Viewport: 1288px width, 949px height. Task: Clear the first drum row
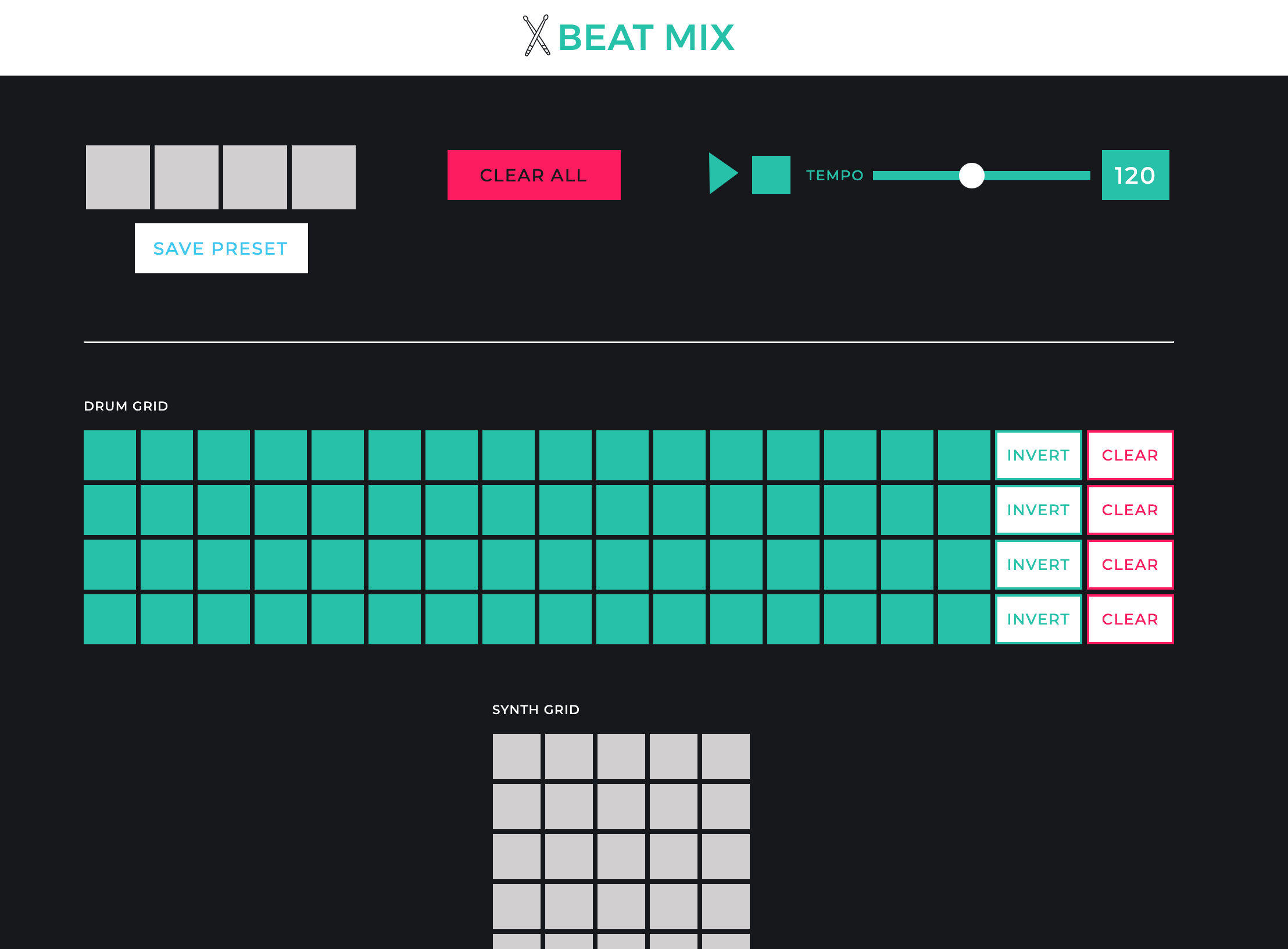1130,455
